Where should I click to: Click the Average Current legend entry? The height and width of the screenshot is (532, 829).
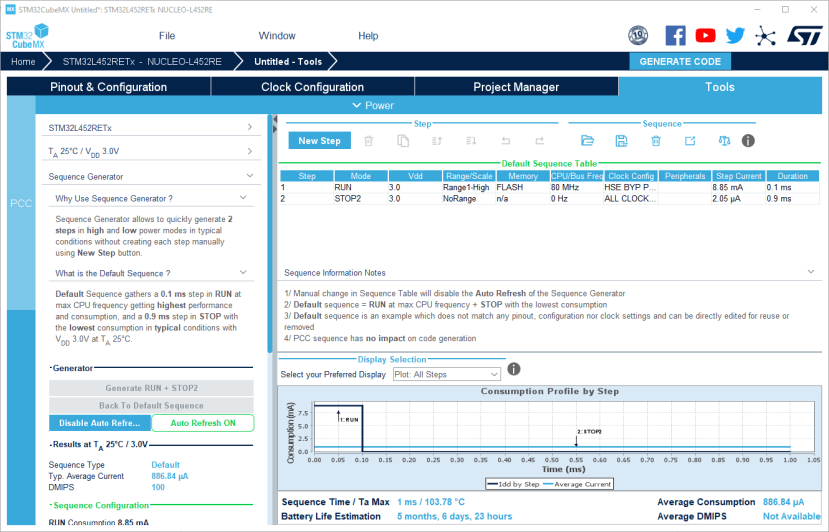(577, 484)
